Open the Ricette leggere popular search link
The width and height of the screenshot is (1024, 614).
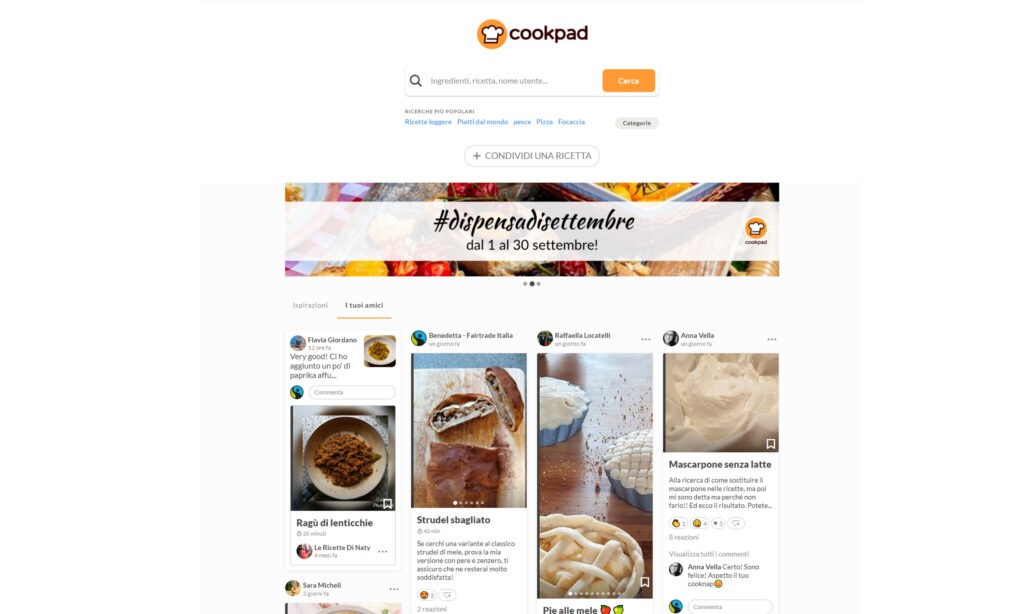click(x=428, y=122)
